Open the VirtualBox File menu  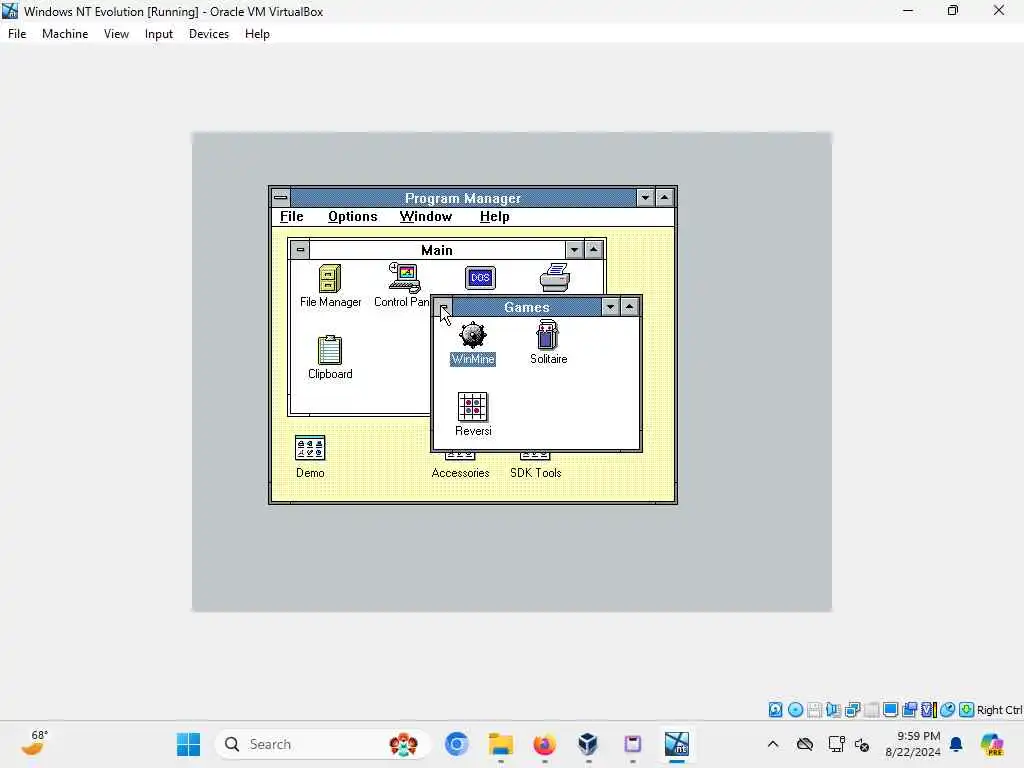17,34
